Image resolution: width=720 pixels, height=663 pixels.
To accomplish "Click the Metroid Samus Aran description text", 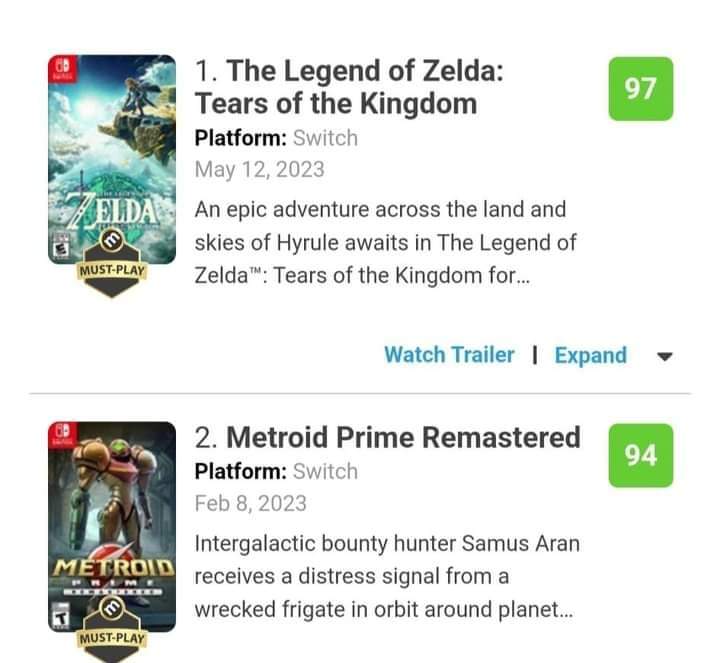I will coord(387,576).
